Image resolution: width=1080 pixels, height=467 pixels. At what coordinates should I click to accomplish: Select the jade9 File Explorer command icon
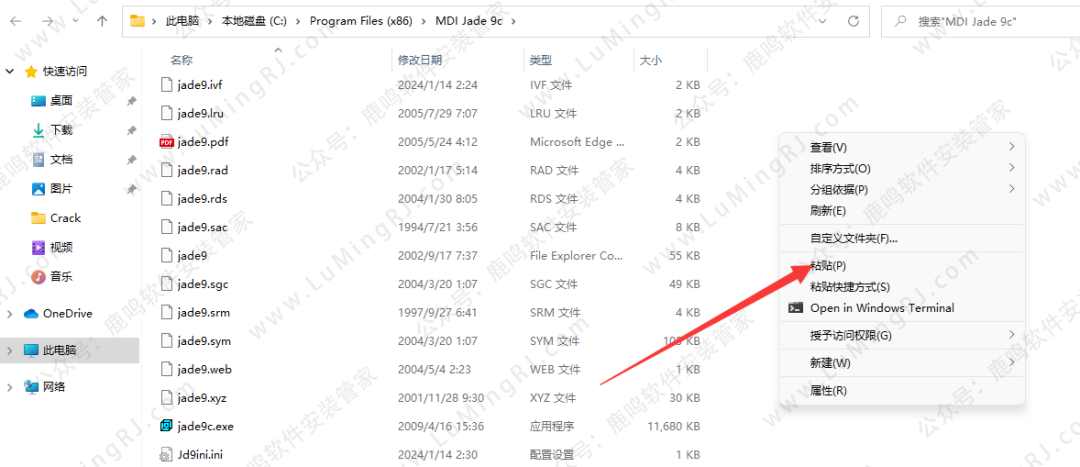(x=165, y=256)
